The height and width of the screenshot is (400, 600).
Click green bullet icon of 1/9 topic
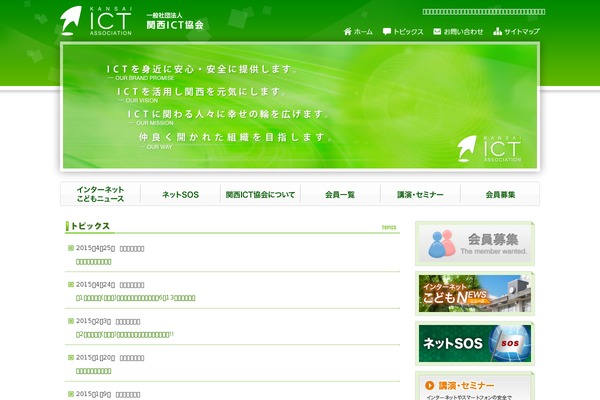tap(71, 394)
